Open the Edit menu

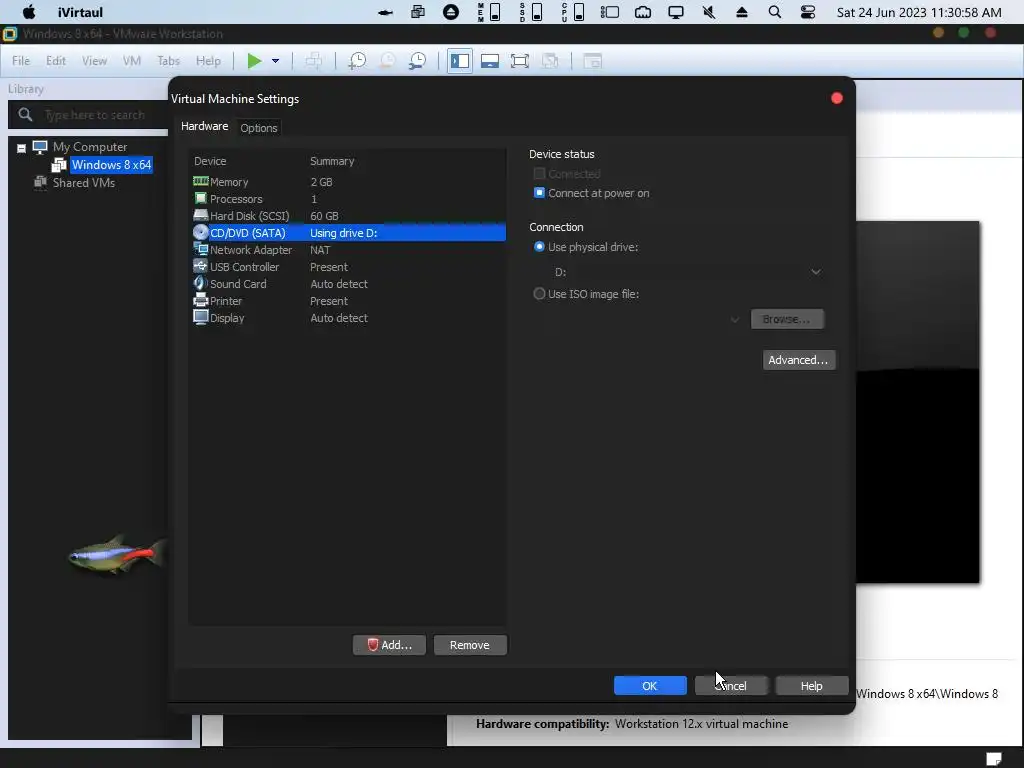56,61
